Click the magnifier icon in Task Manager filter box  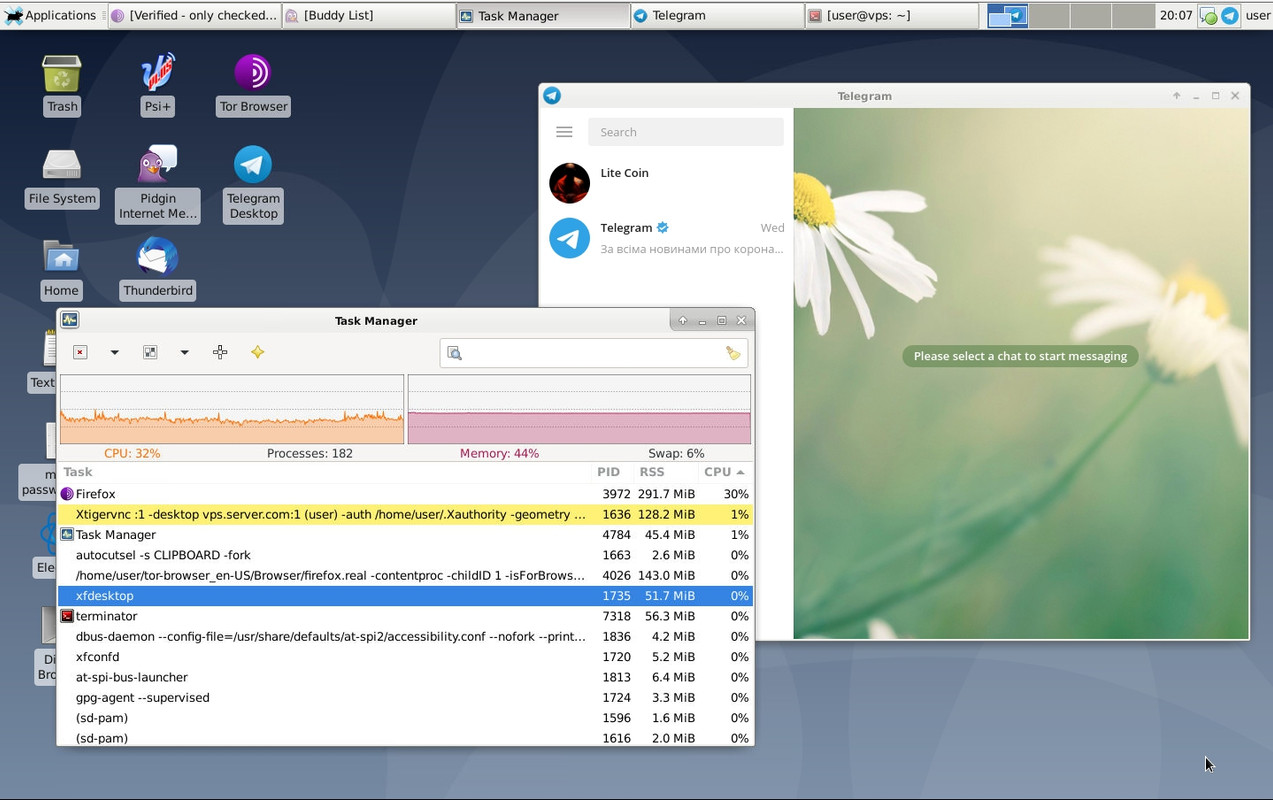[x=454, y=353]
